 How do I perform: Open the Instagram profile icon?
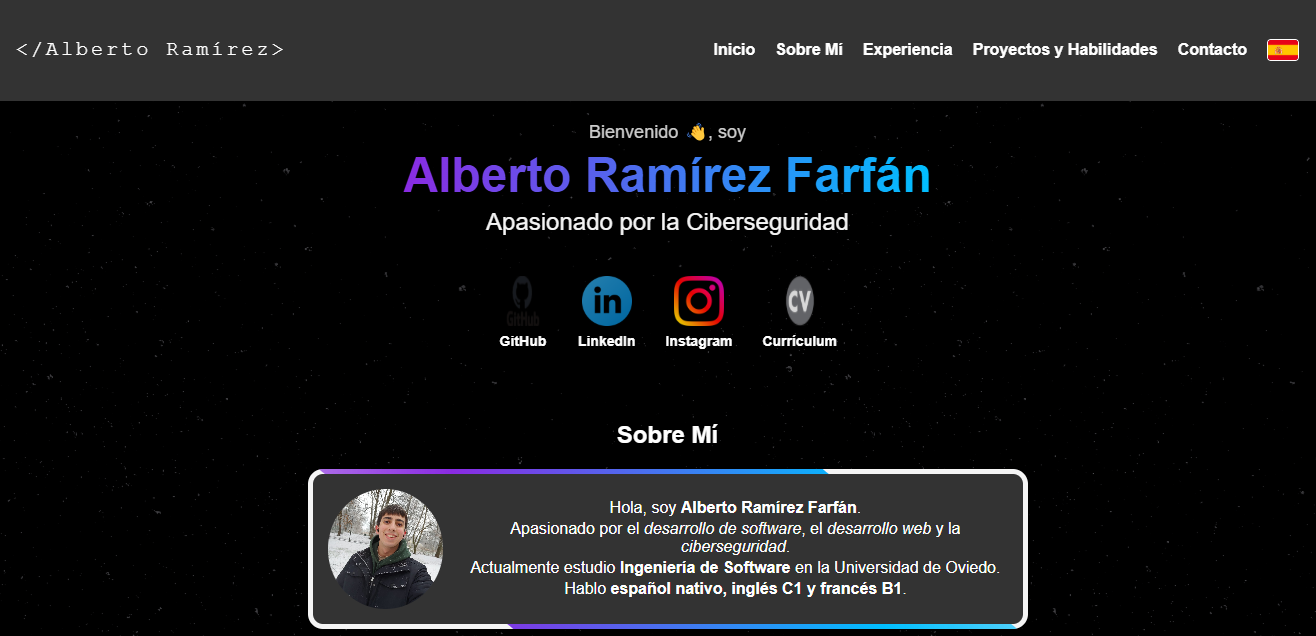click(x=699, y=300)
